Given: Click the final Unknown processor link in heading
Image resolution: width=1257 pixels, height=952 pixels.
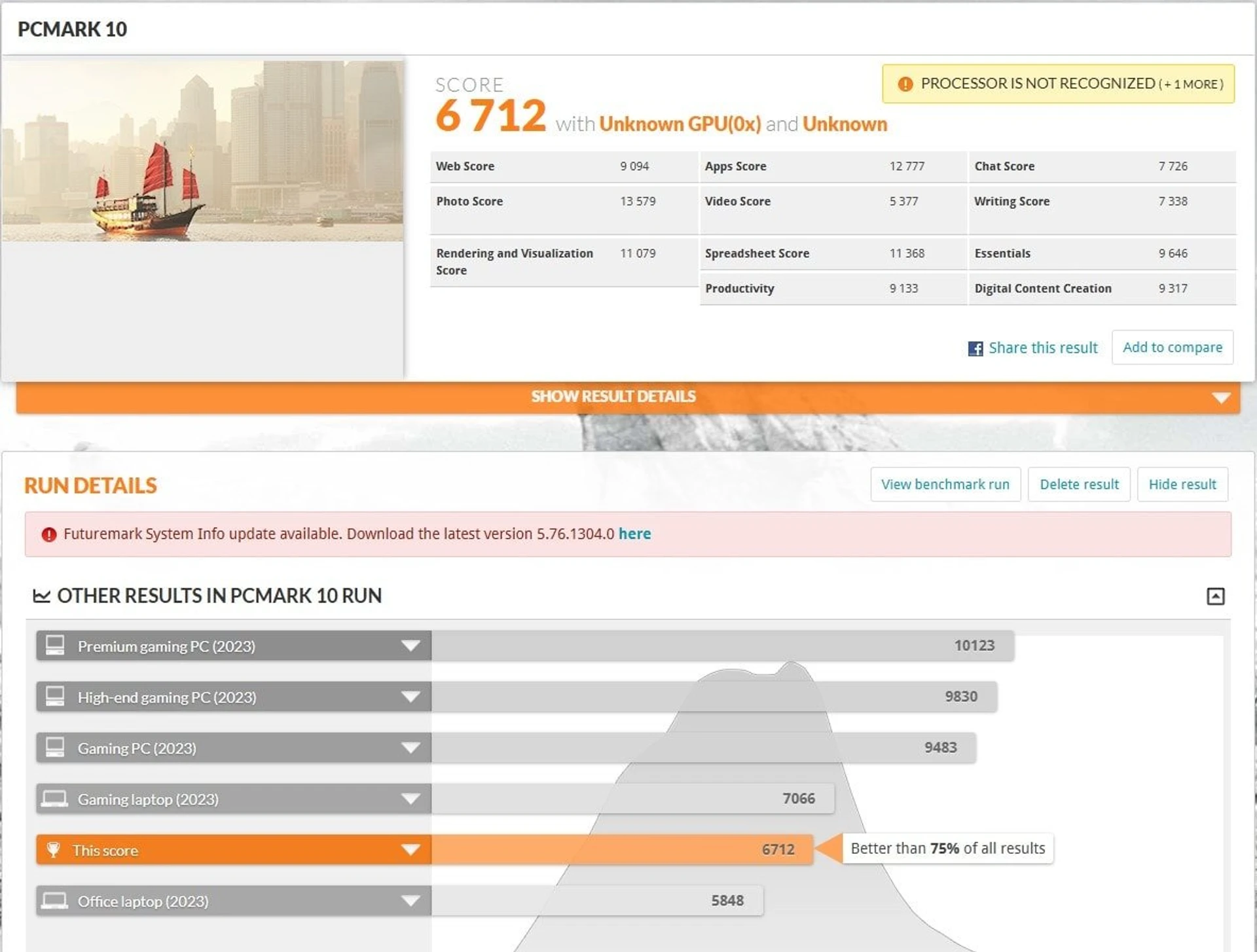Looking at the screenshot, I should [845, 124].
